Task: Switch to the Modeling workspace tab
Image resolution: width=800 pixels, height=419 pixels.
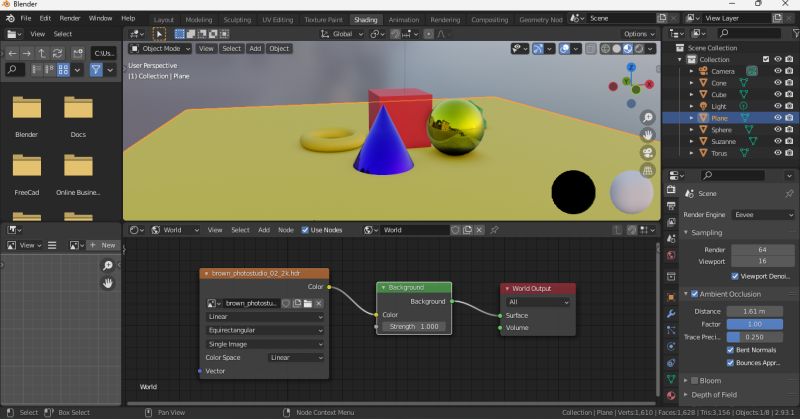Action: point(198,19)
